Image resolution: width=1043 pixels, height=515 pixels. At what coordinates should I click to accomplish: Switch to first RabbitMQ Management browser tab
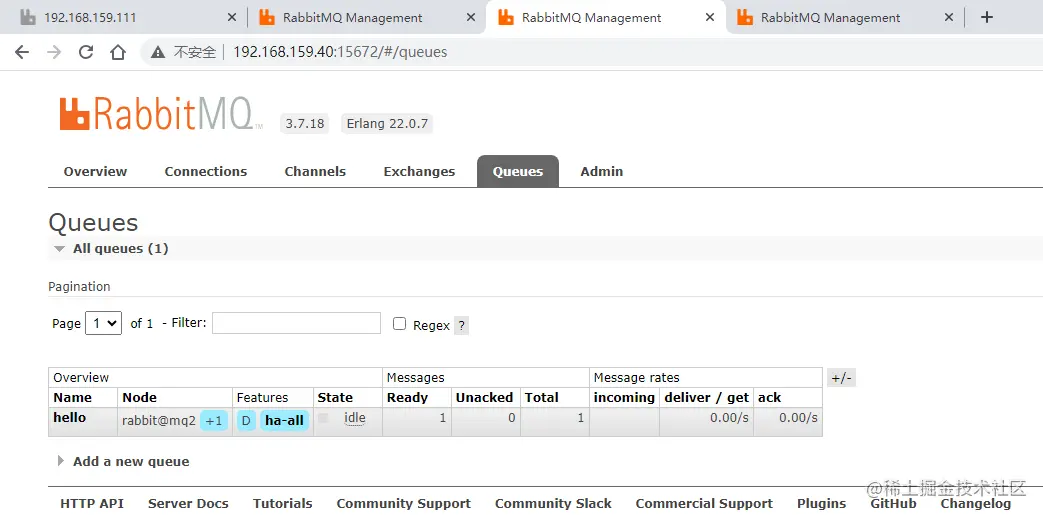364,18
